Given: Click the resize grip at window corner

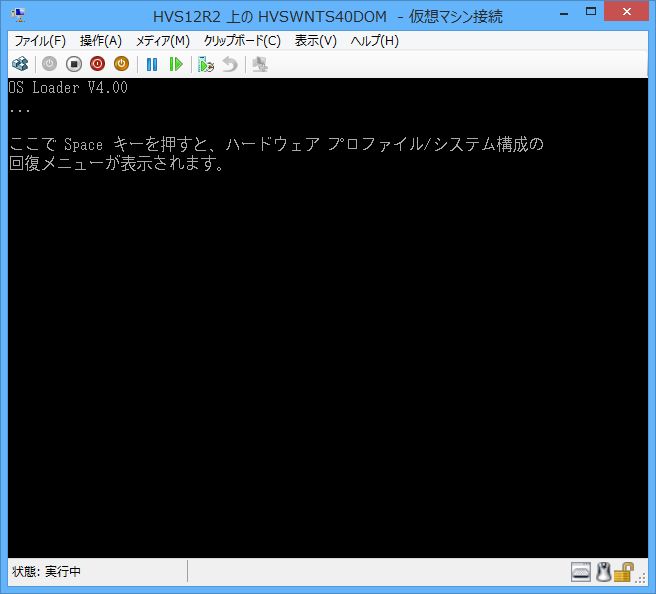Looking at the screenshot, I should [x=641, y=578].
